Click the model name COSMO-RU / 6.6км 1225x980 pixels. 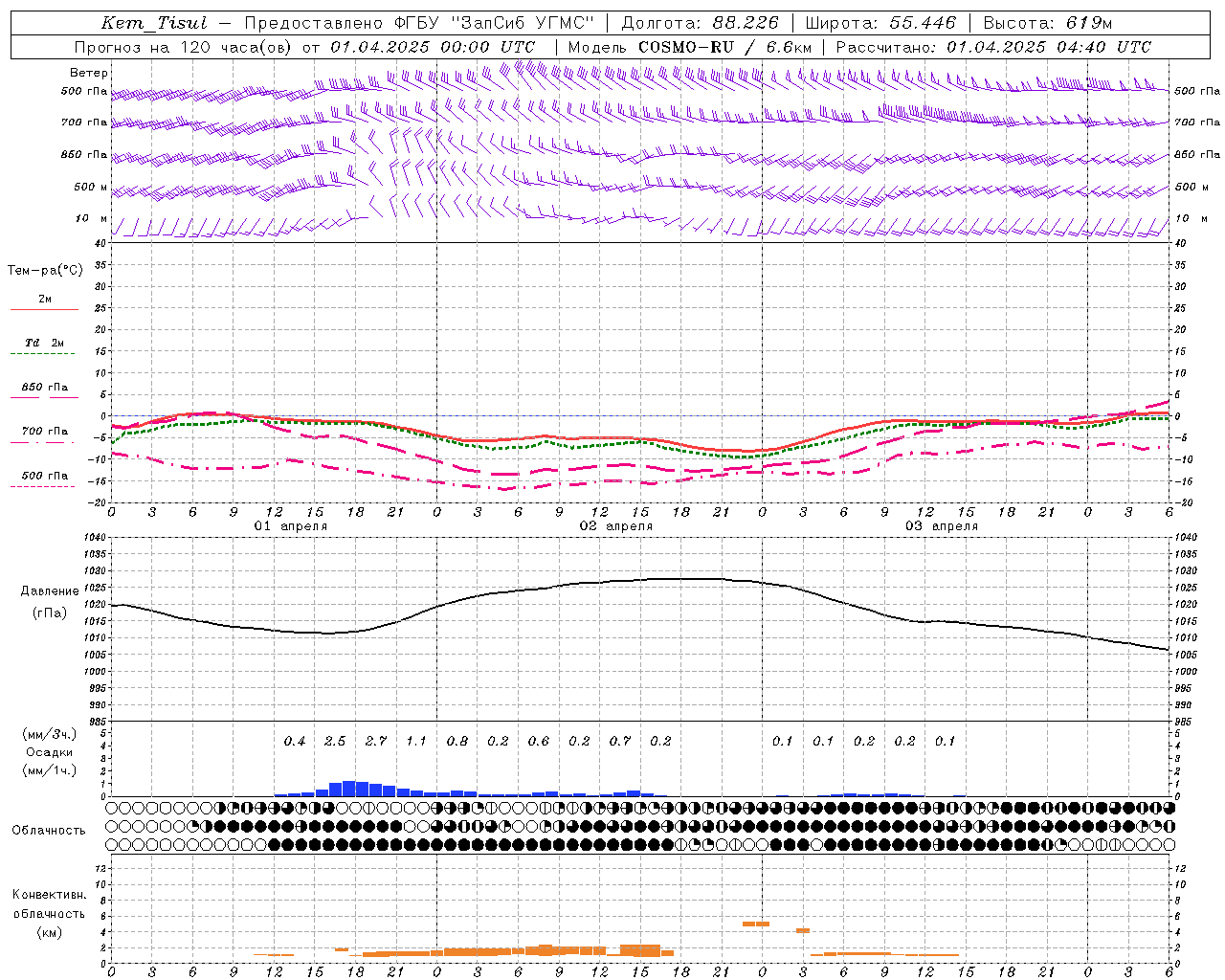click(725, 47)
